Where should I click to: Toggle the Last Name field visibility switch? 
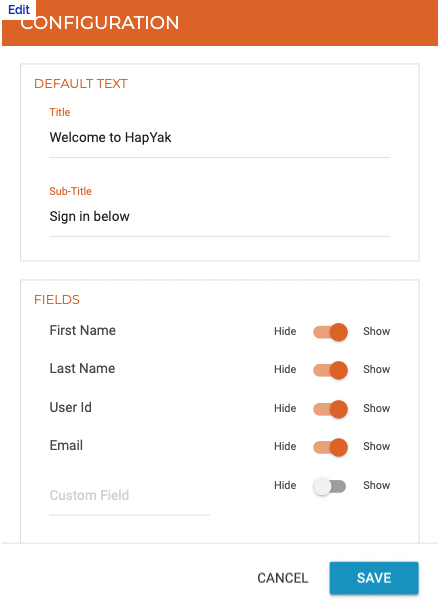(330, 370)
